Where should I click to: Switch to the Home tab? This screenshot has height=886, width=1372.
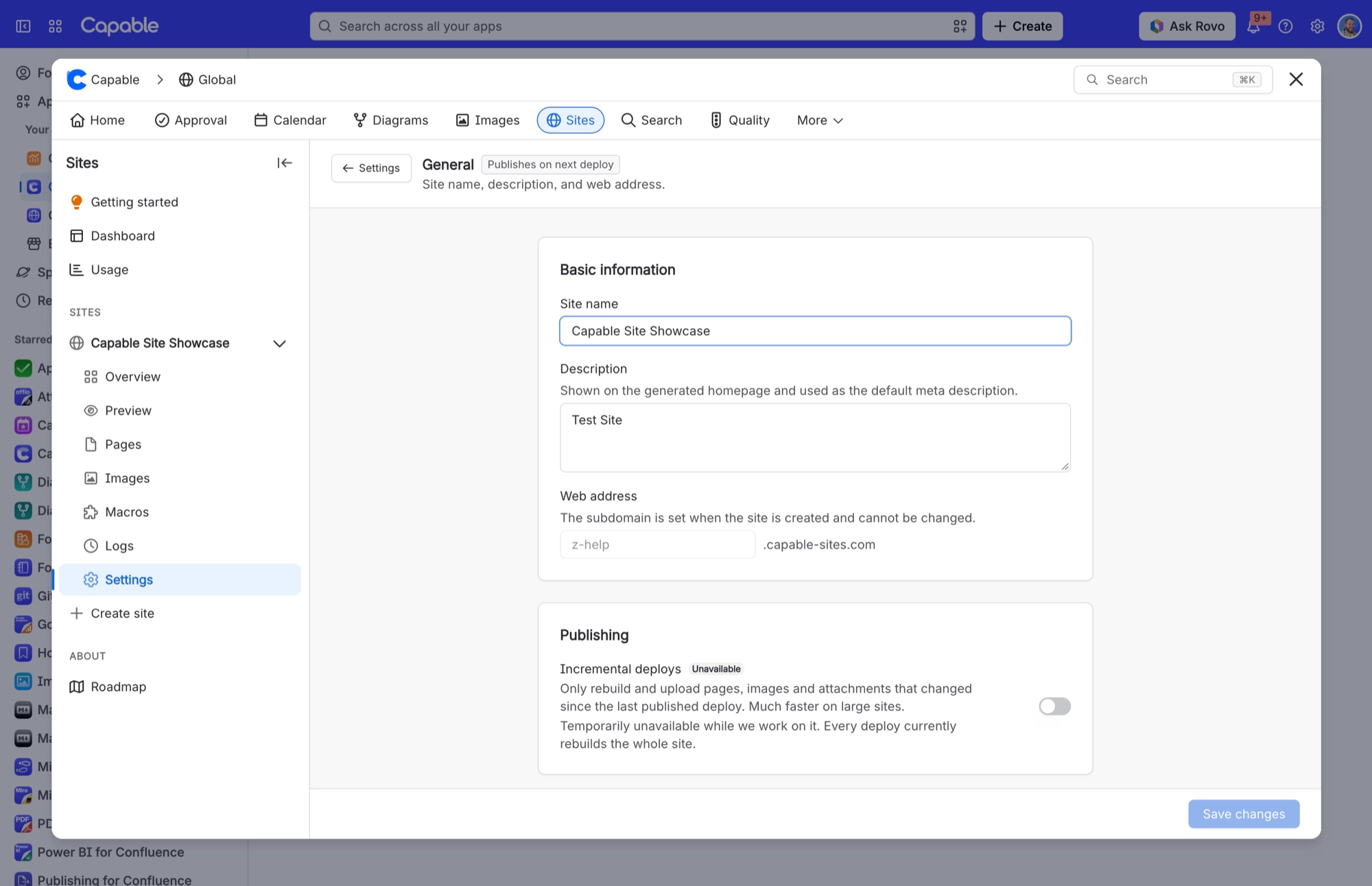(97, 120)
